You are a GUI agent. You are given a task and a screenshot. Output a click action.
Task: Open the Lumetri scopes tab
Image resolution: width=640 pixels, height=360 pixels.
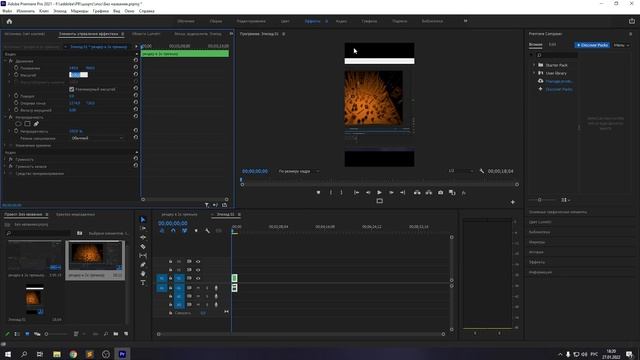coord(146,34)
